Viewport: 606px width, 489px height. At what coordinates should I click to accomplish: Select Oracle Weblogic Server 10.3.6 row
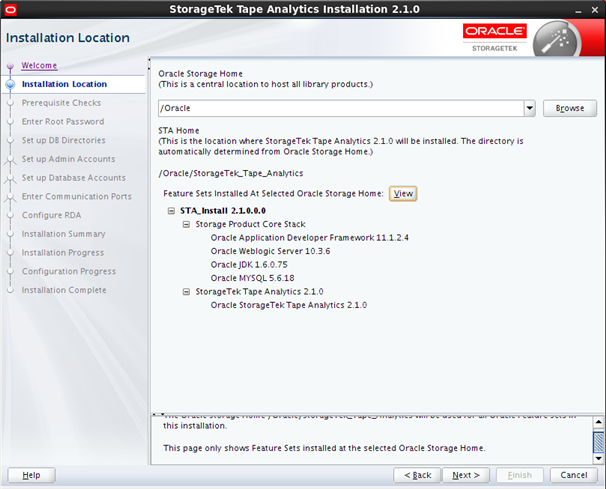271,251
